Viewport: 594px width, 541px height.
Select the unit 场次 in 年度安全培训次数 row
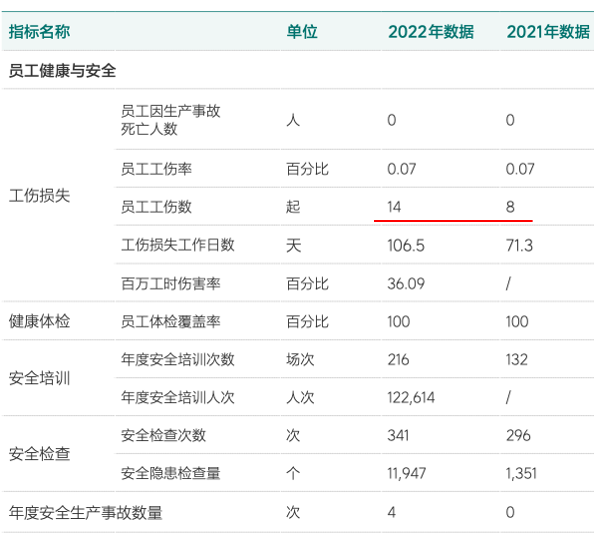pyautogui.click(x=300, y=359)
